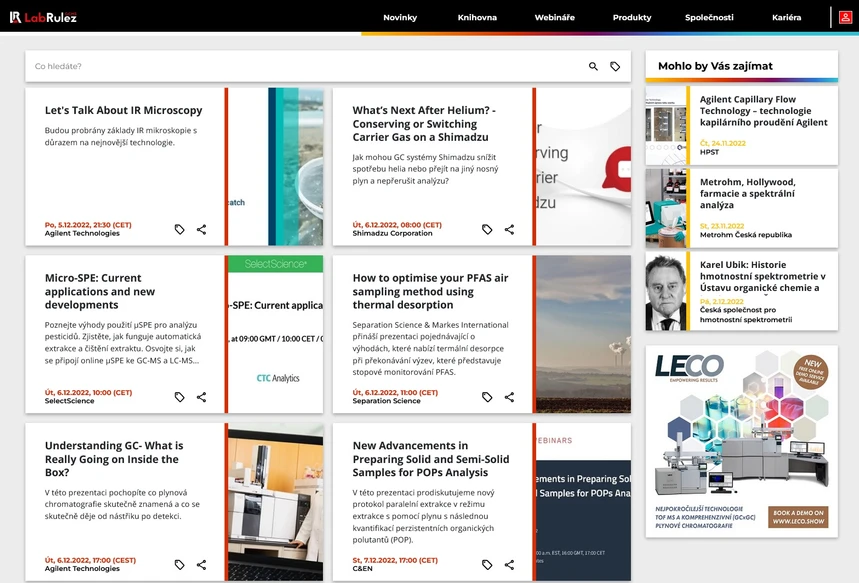Open search with the magnifier icon
Screen dimensions: 859x583
(592, 64)
